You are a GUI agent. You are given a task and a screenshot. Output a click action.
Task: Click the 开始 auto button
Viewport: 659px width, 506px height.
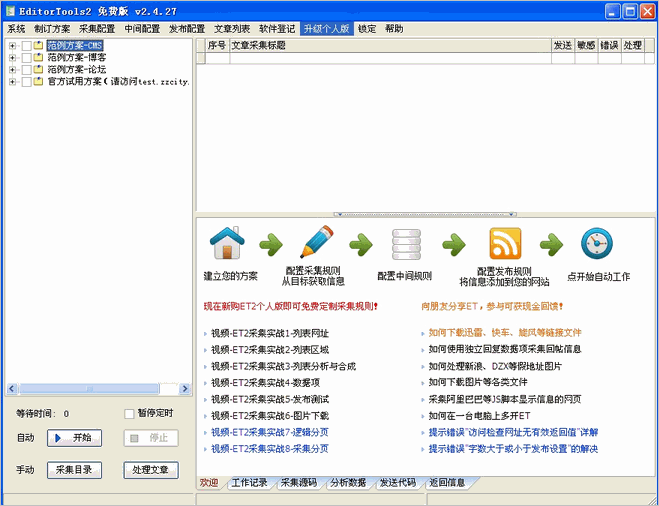74,438
